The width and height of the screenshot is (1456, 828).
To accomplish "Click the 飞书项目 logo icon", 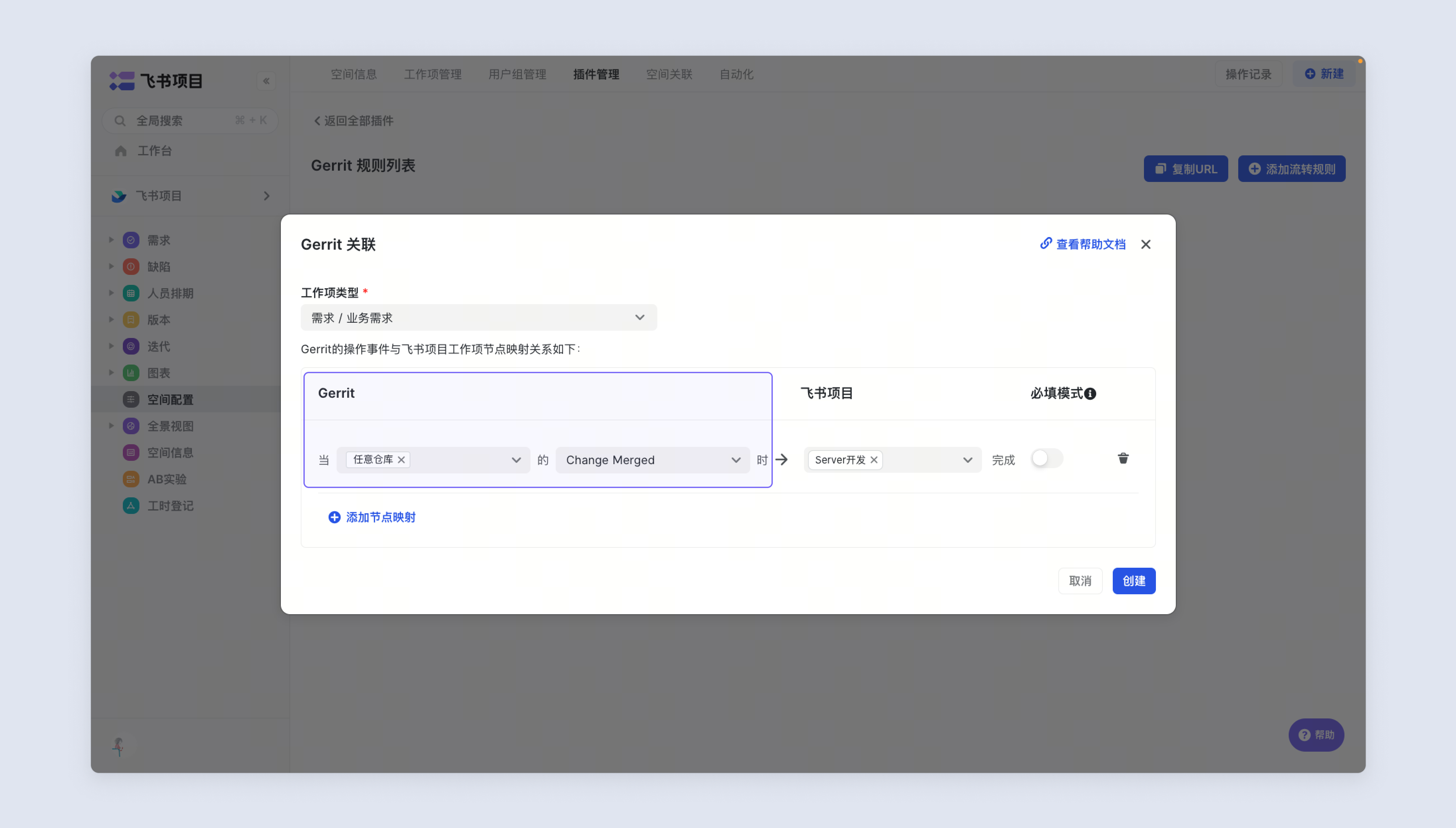I will point(121,81).
